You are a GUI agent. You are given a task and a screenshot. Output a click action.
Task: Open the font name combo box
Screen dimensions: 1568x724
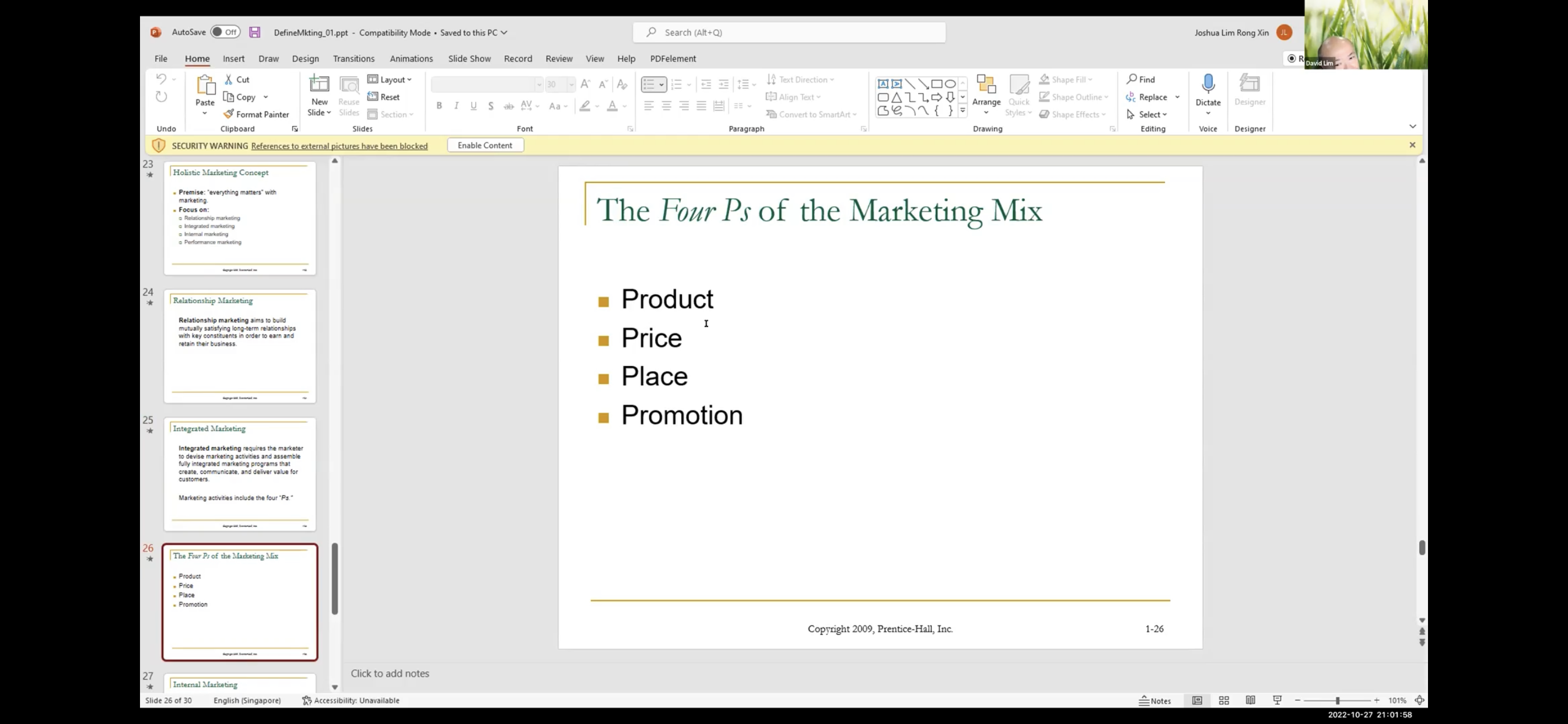[487, 84]
